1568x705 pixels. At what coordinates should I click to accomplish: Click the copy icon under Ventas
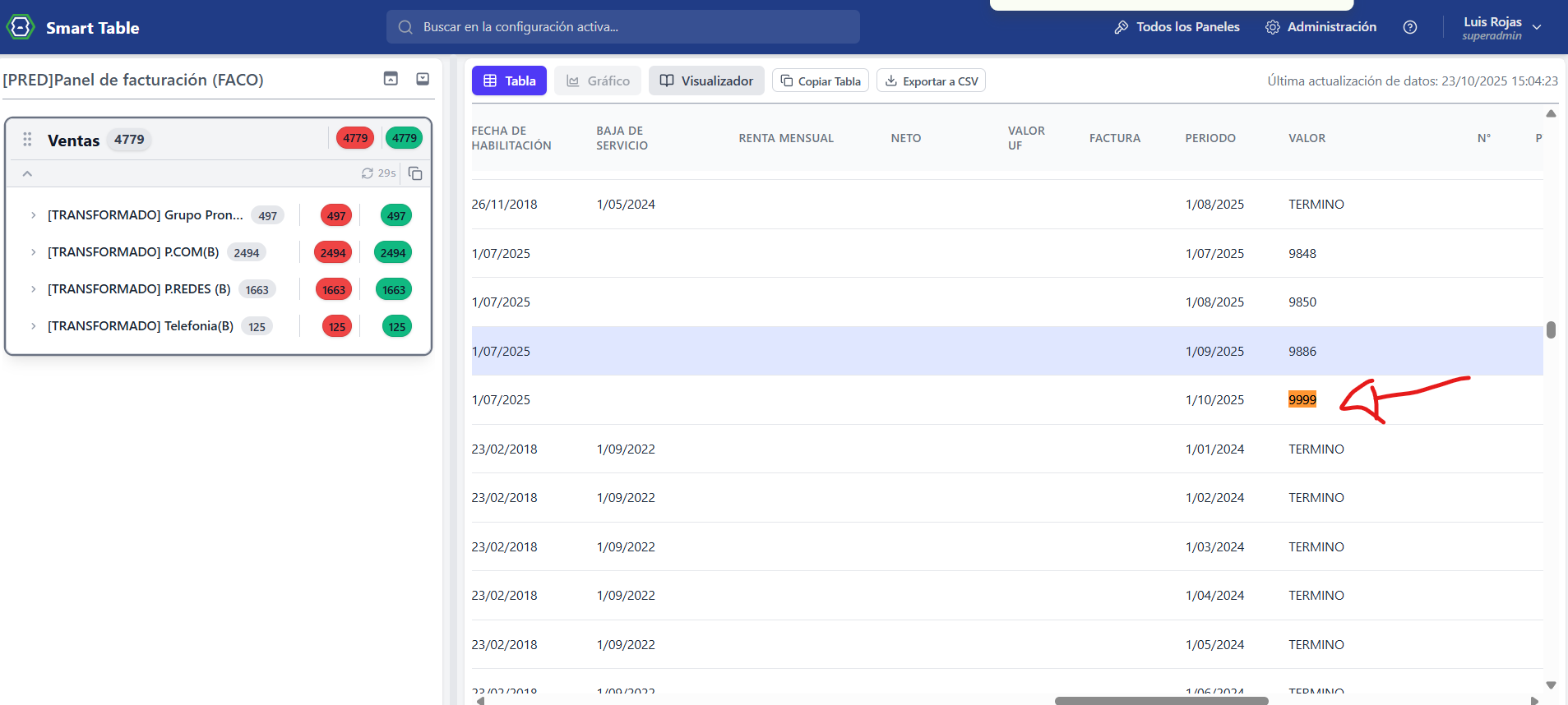(x=415, y=173)
